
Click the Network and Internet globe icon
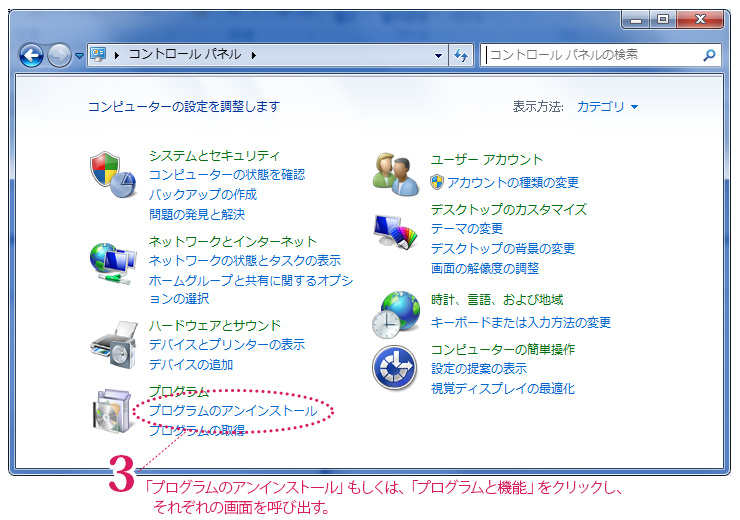click(112, 260)
